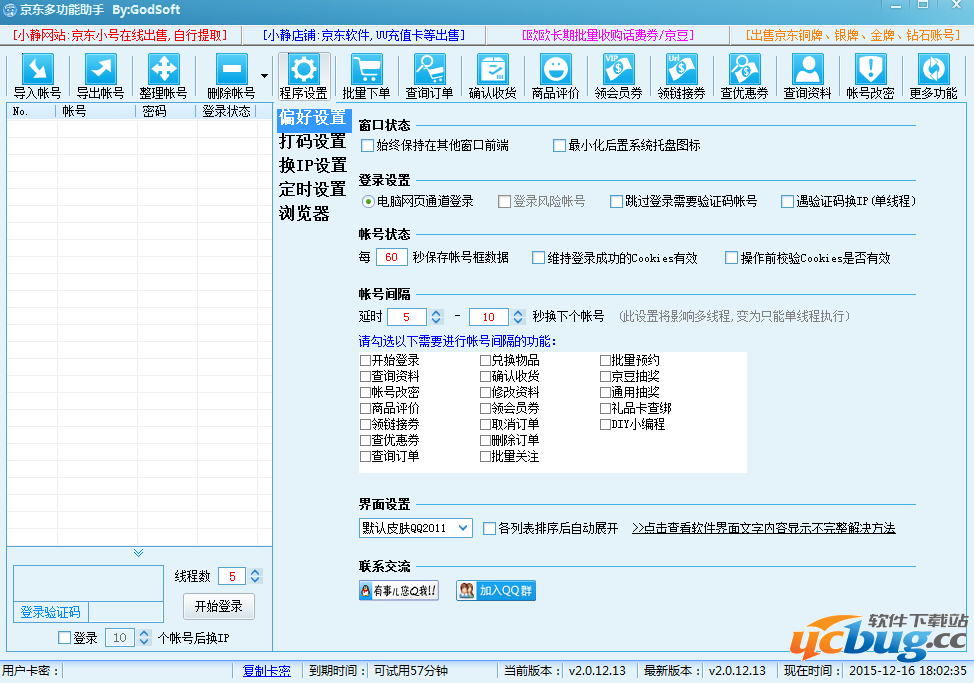Click the 线程数 stepper arrows
The height and width of the screenshot is (683, 974).
255,576
